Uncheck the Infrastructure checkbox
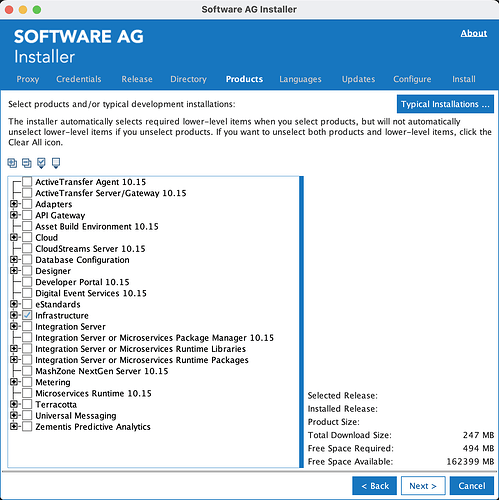This screenshot has width=499, height=500. pos(27,315)
